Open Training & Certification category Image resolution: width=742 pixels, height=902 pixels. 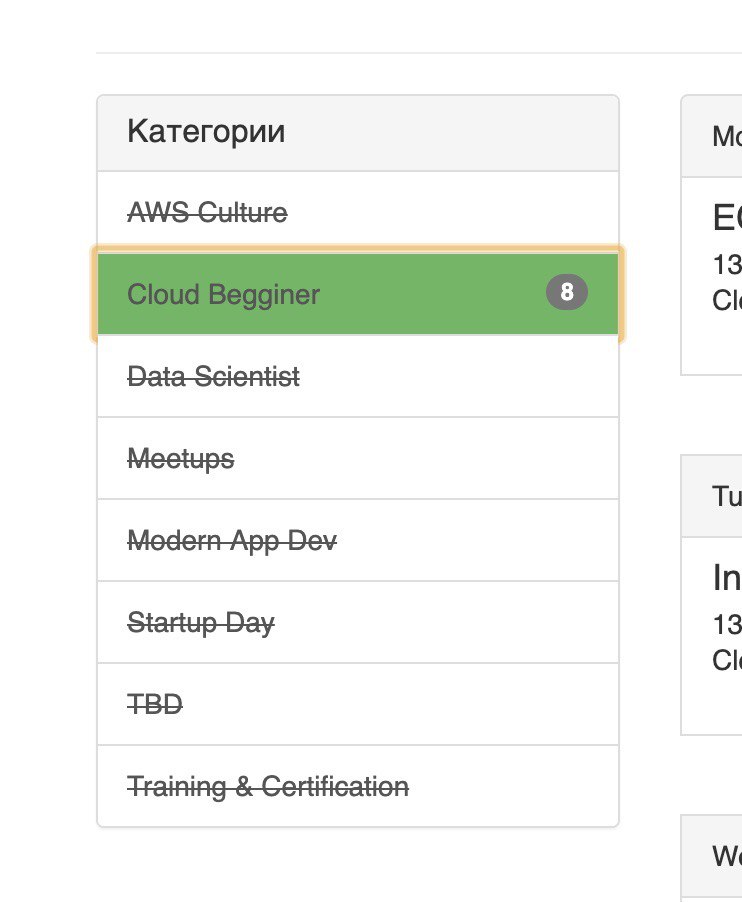coord(358,786)
